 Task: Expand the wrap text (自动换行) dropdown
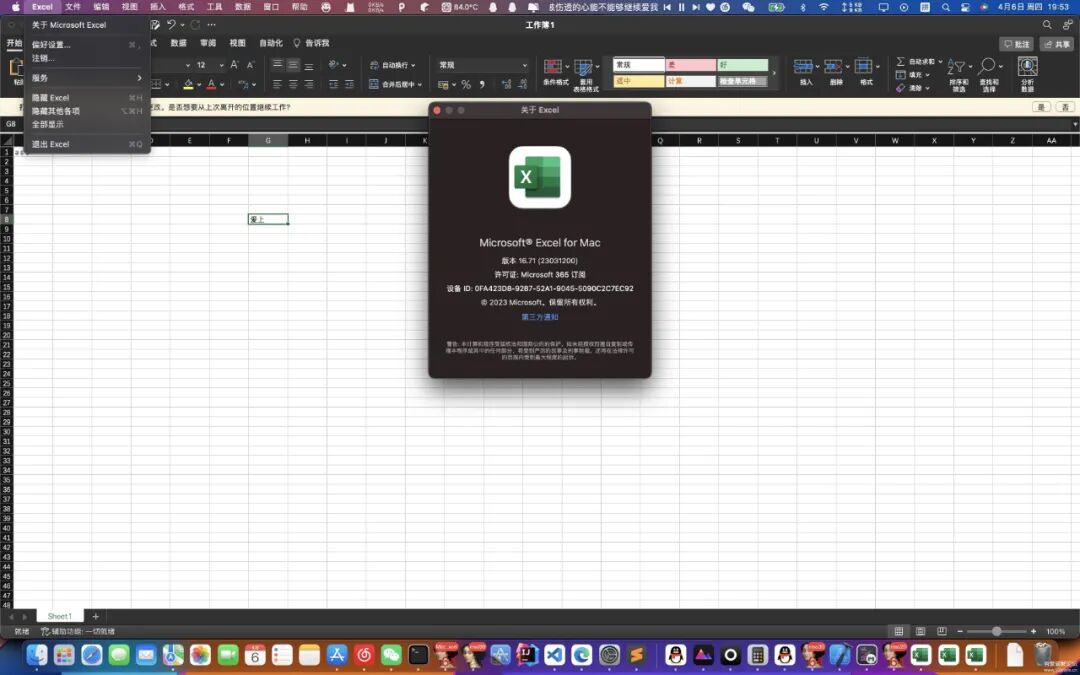[413, 65]
